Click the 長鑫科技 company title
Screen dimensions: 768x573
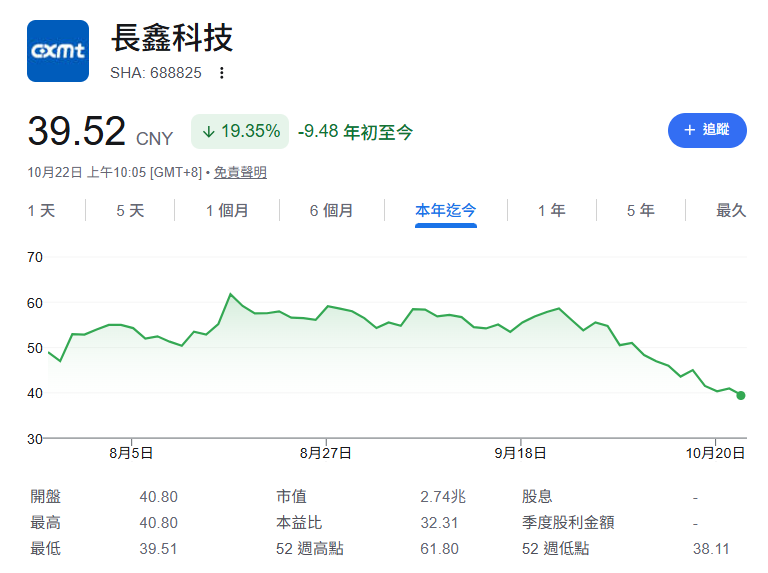point(172,38)
